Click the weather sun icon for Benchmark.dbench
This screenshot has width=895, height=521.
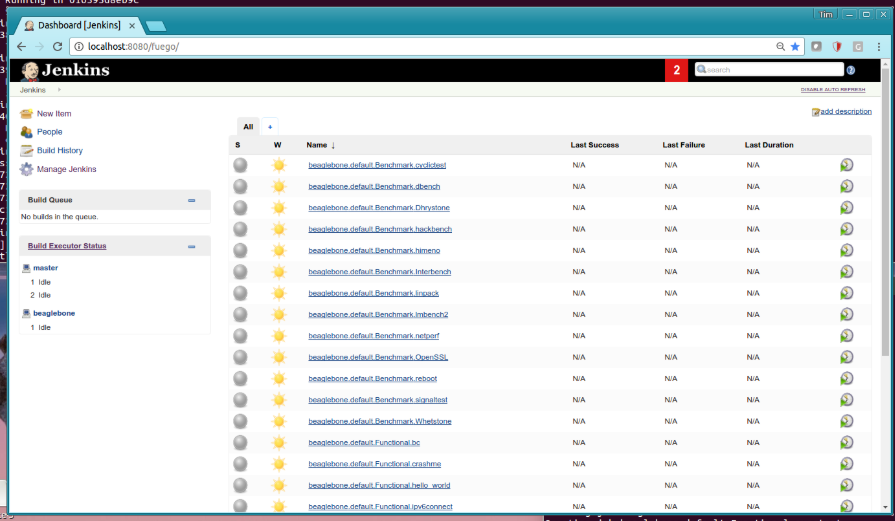(279, 186)
